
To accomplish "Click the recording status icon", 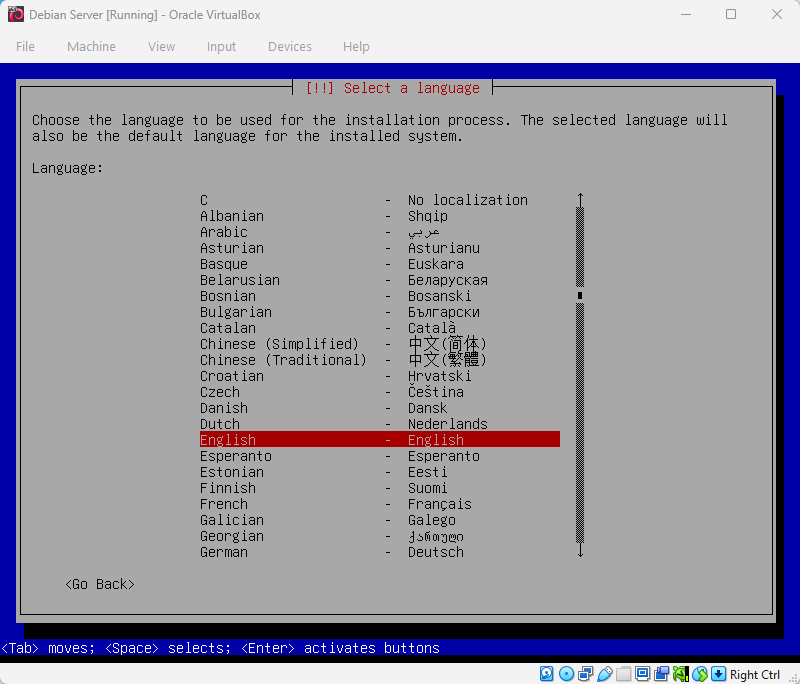I will (x=661, y=673).
